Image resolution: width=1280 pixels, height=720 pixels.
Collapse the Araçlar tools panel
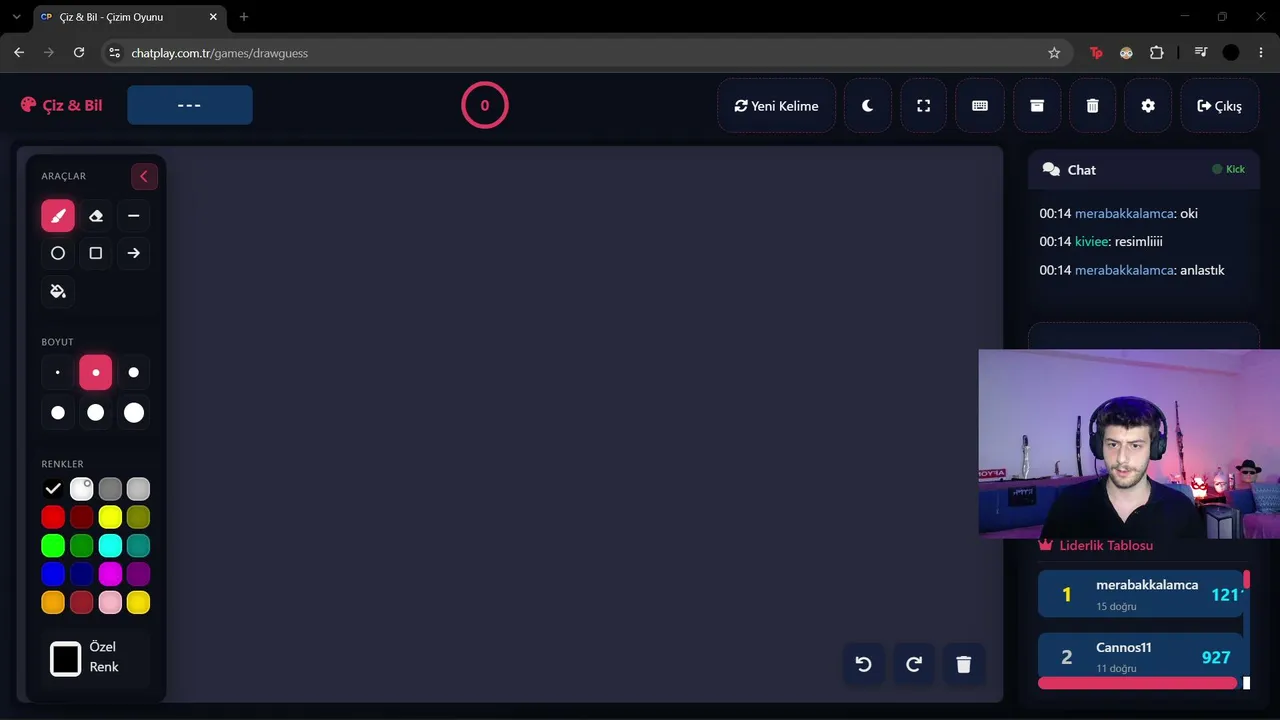pyautogui.click(x=144, y=176)
